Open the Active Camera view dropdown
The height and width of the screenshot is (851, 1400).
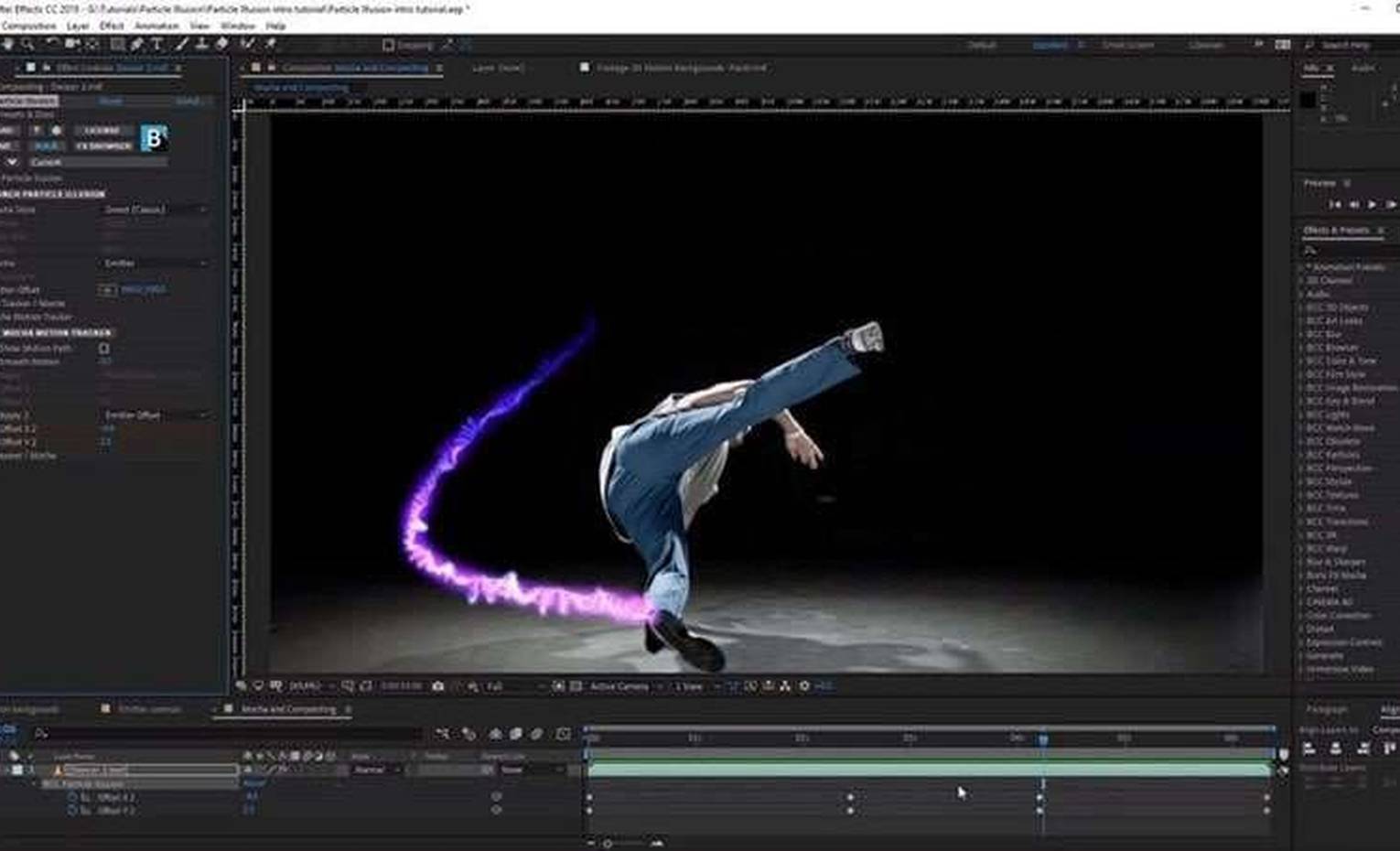(x=624, y=686)
